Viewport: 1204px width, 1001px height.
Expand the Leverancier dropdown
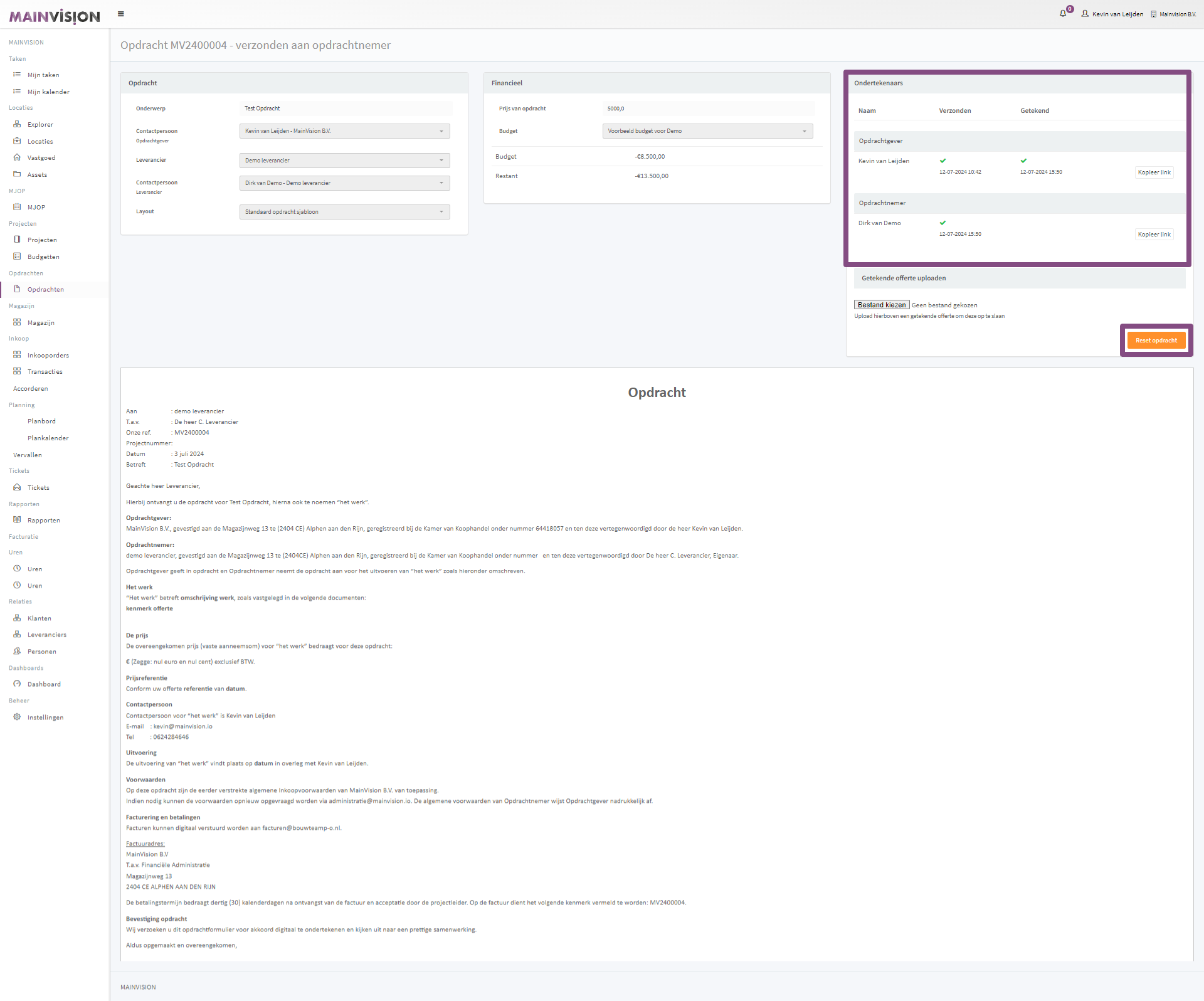[344, 161]
